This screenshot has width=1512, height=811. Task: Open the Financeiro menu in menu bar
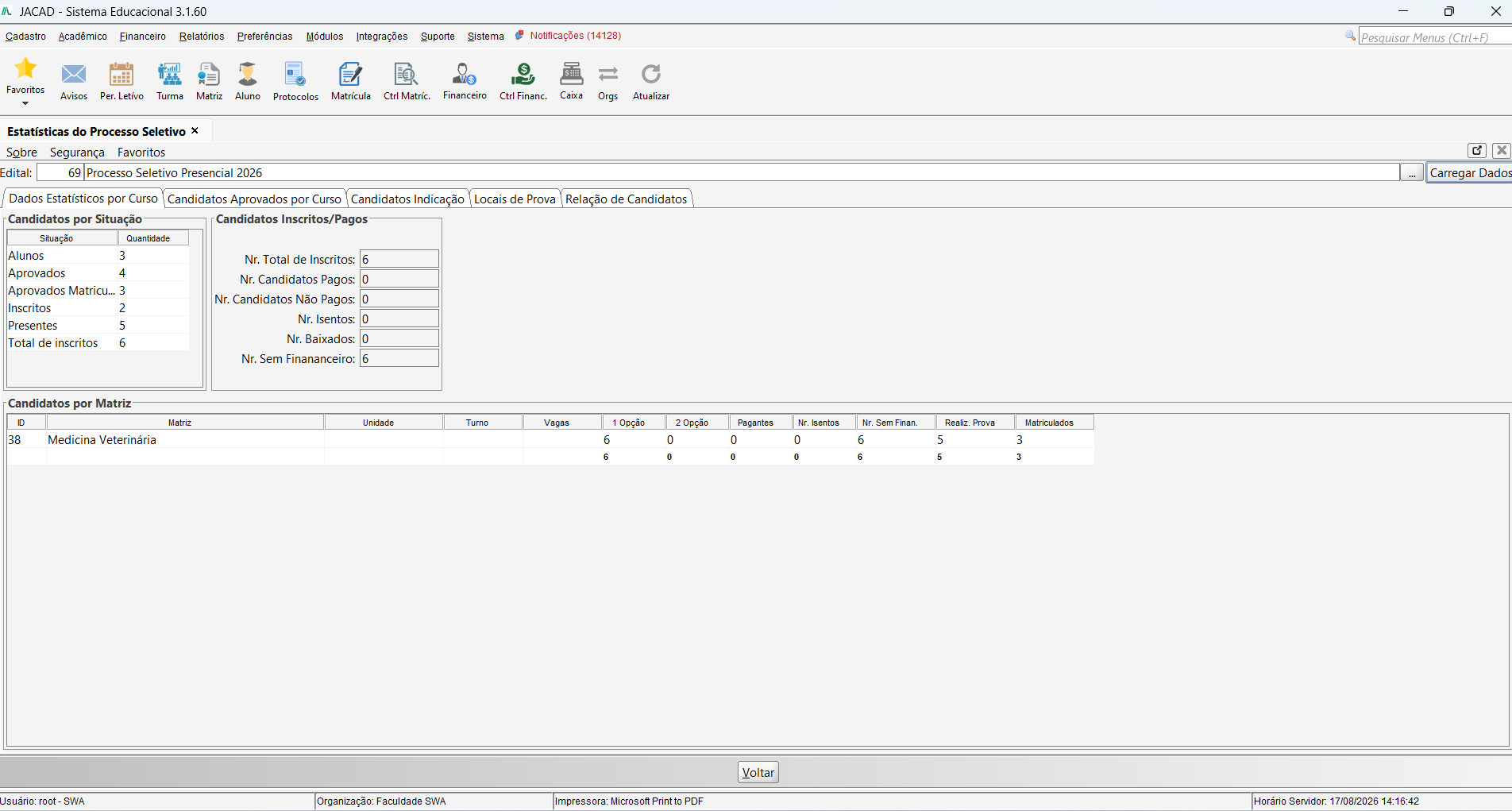coord(143,37)
